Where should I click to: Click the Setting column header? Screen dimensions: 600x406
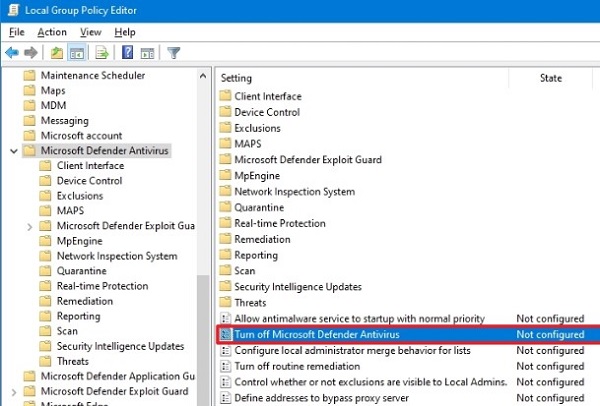(x=236, y=78)
